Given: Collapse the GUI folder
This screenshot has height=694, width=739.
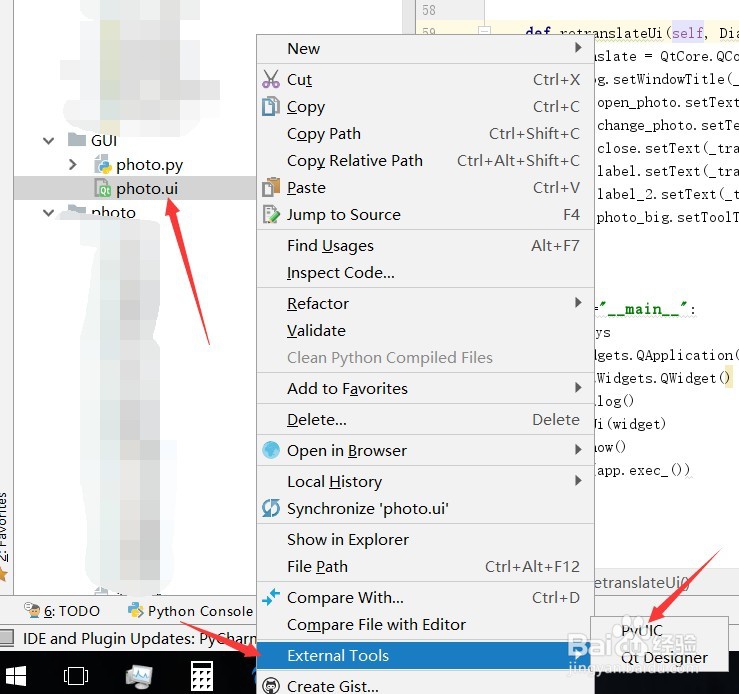Looking at the screenshot, I should (x=49, y=140).
